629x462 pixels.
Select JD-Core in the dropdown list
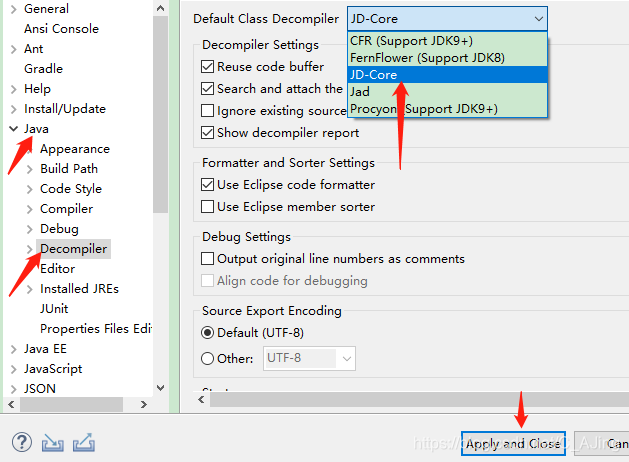[447, 75]
